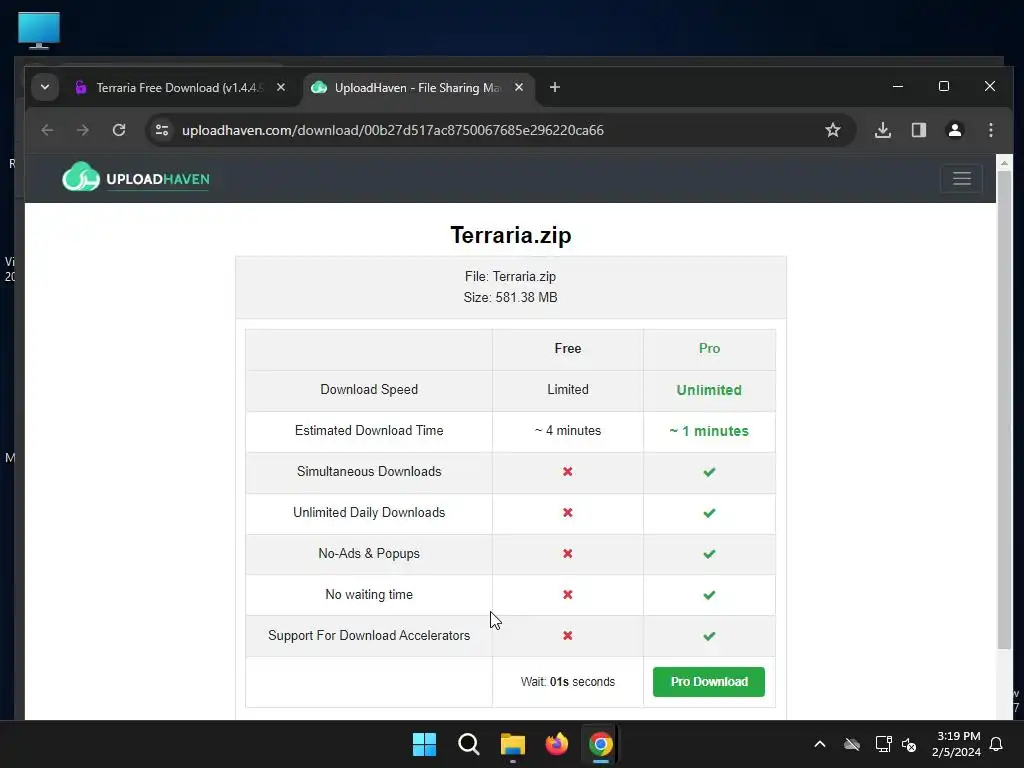Open Chrome downloads panel

pyautogui.click(x=882, y=130)
